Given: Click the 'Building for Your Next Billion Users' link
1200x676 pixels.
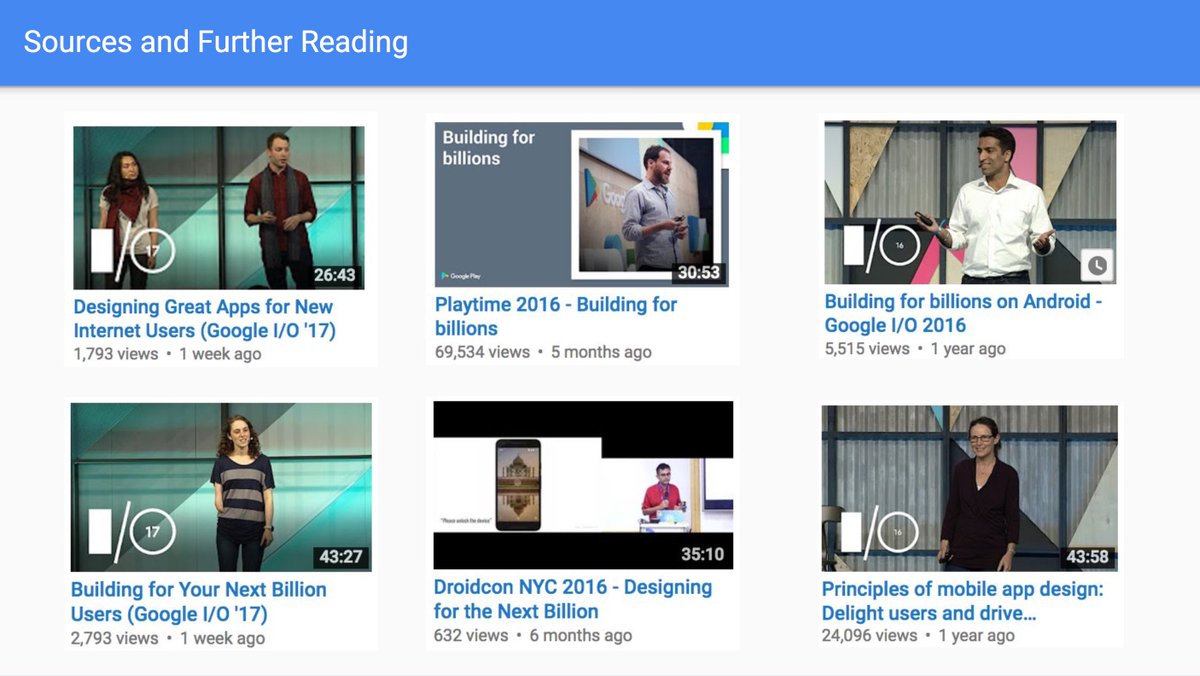Looking at the screenshot, I should point(199,602).
